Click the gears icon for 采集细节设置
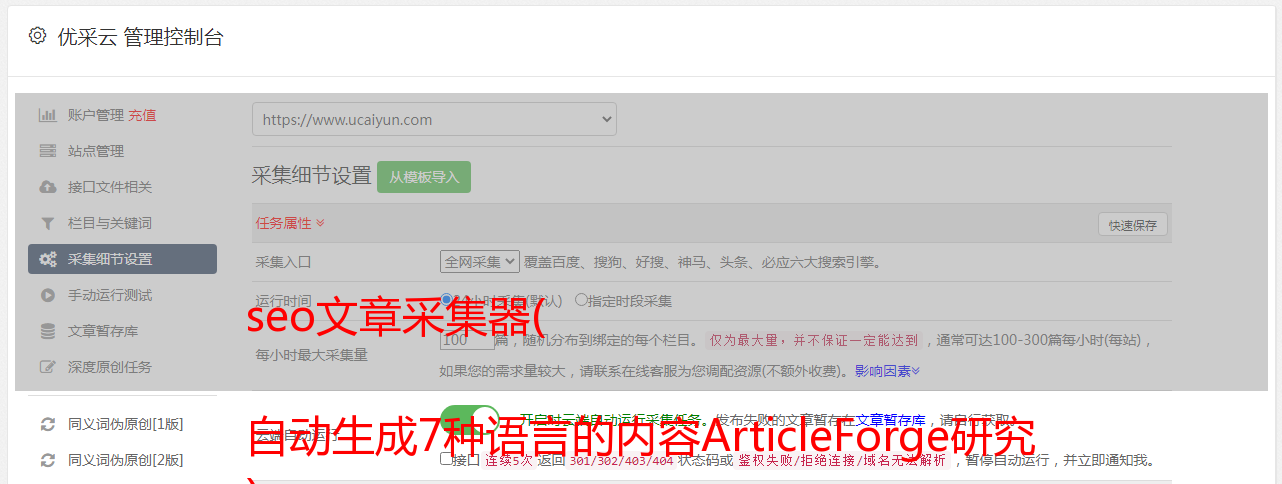Viewport: 1282px width, 484px height. [47, 259]
